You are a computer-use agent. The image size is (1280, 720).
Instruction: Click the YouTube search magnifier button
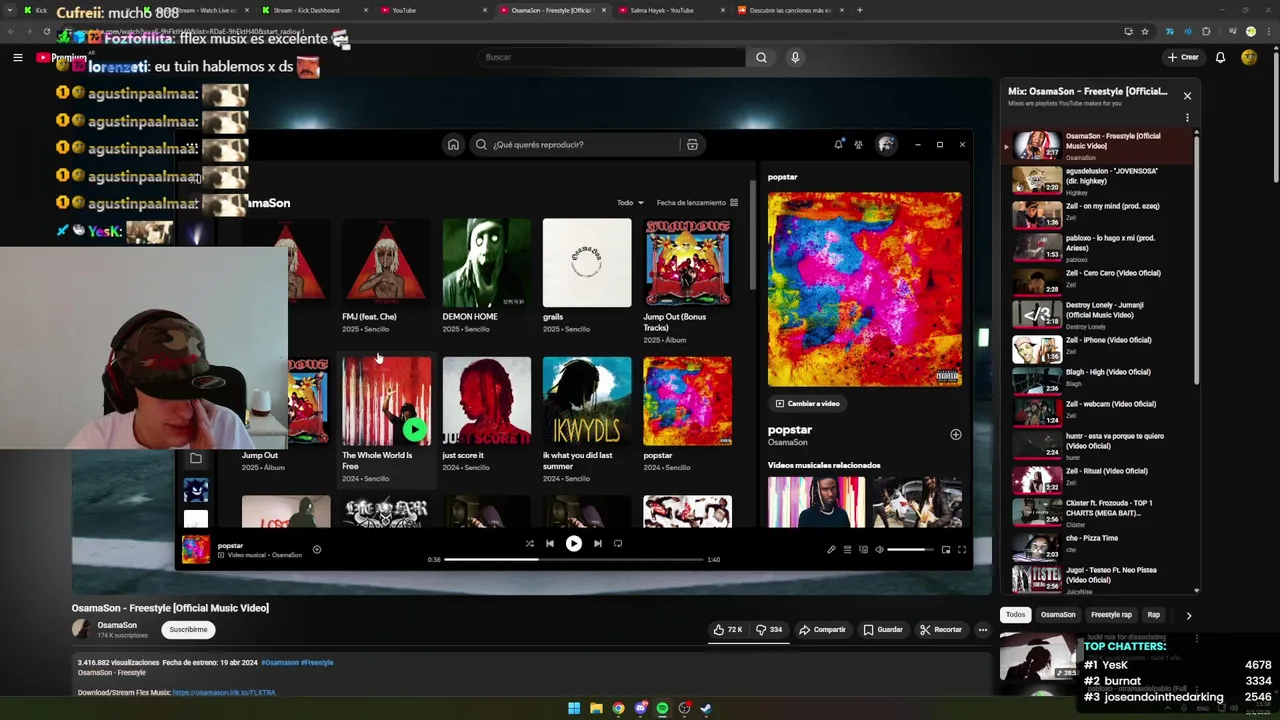[761, 57]
